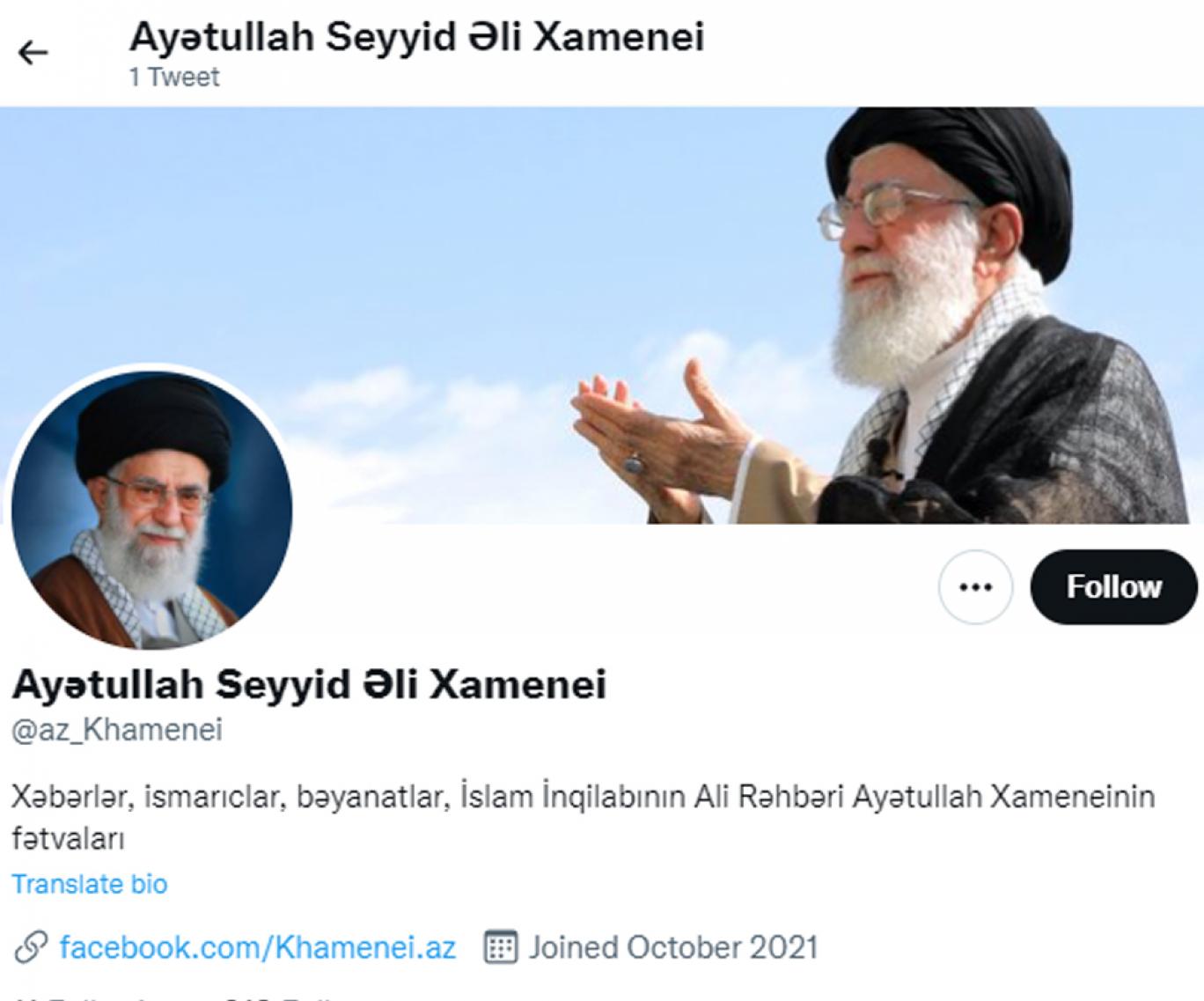
Task: Click the Translate bio link
Action: pyautogui.click(x=90, y=884)
